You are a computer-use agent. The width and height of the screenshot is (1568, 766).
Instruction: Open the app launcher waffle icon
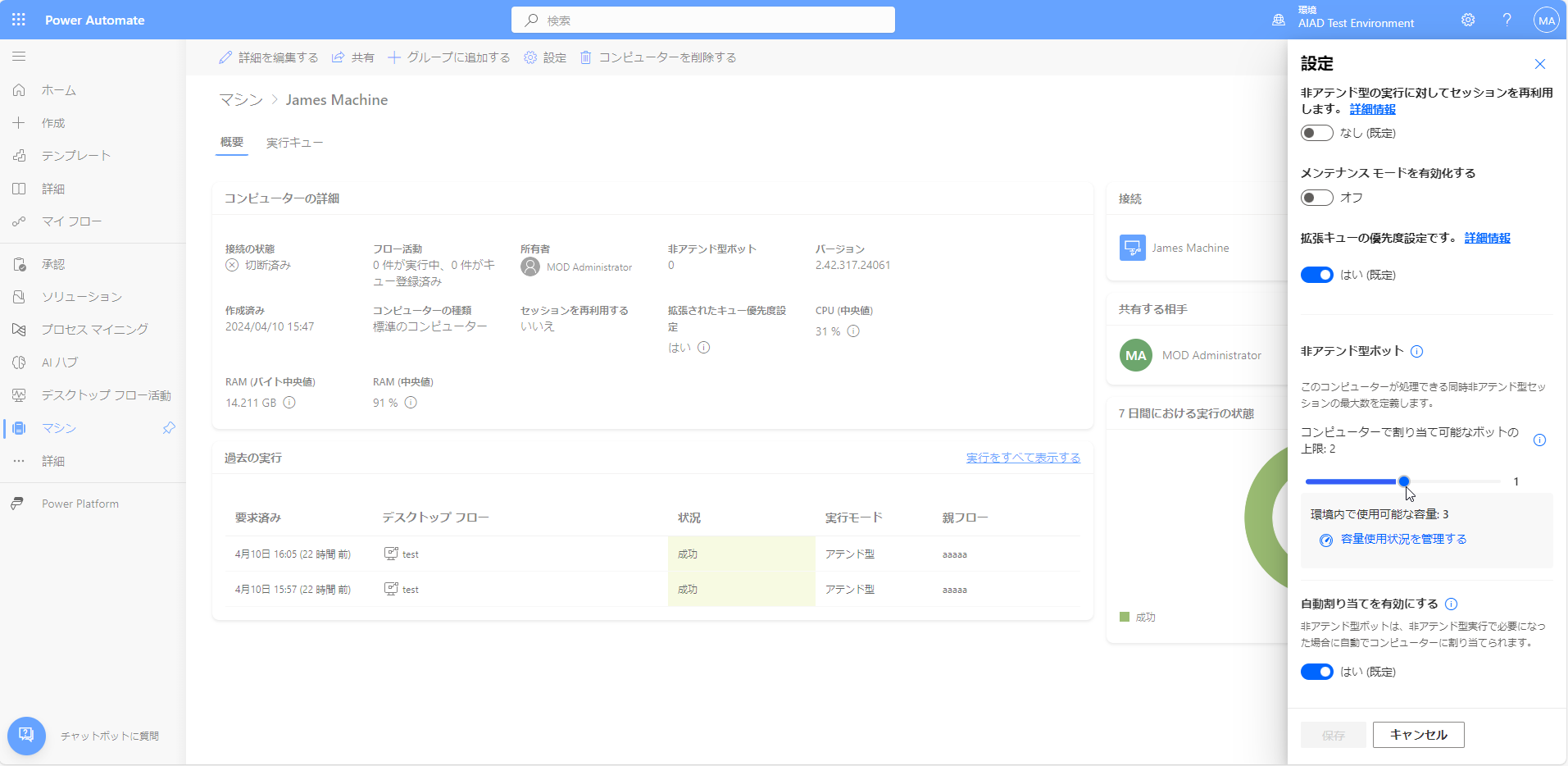coord(19,20)
